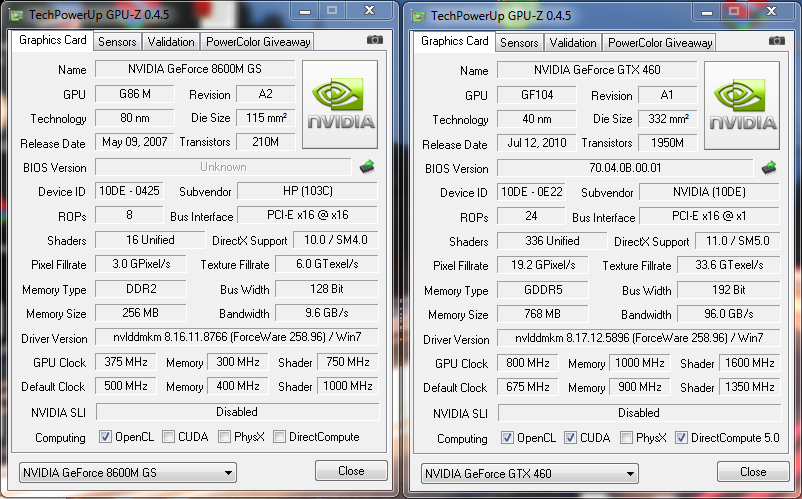Minimize the left GPU-Z window
Screen dimensions: 802x499
tap(305, 11)
